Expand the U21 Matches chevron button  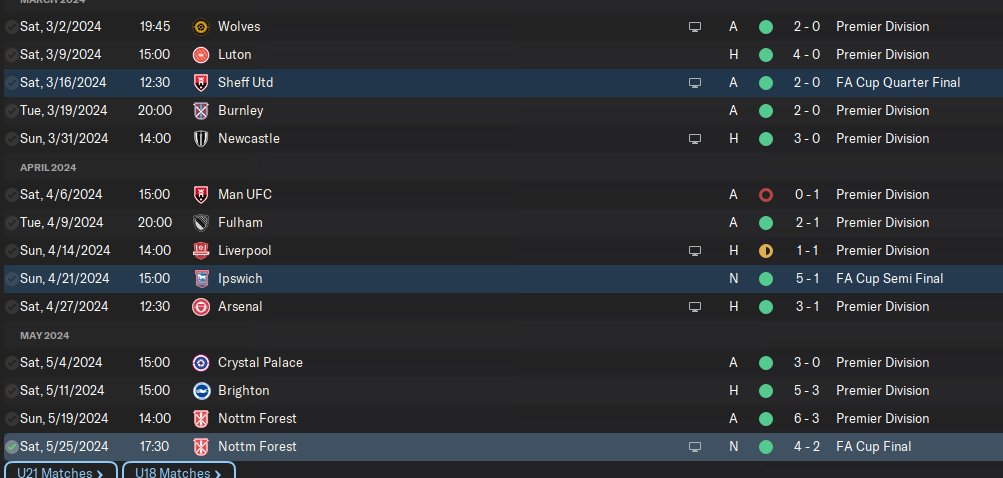[61, 472]
